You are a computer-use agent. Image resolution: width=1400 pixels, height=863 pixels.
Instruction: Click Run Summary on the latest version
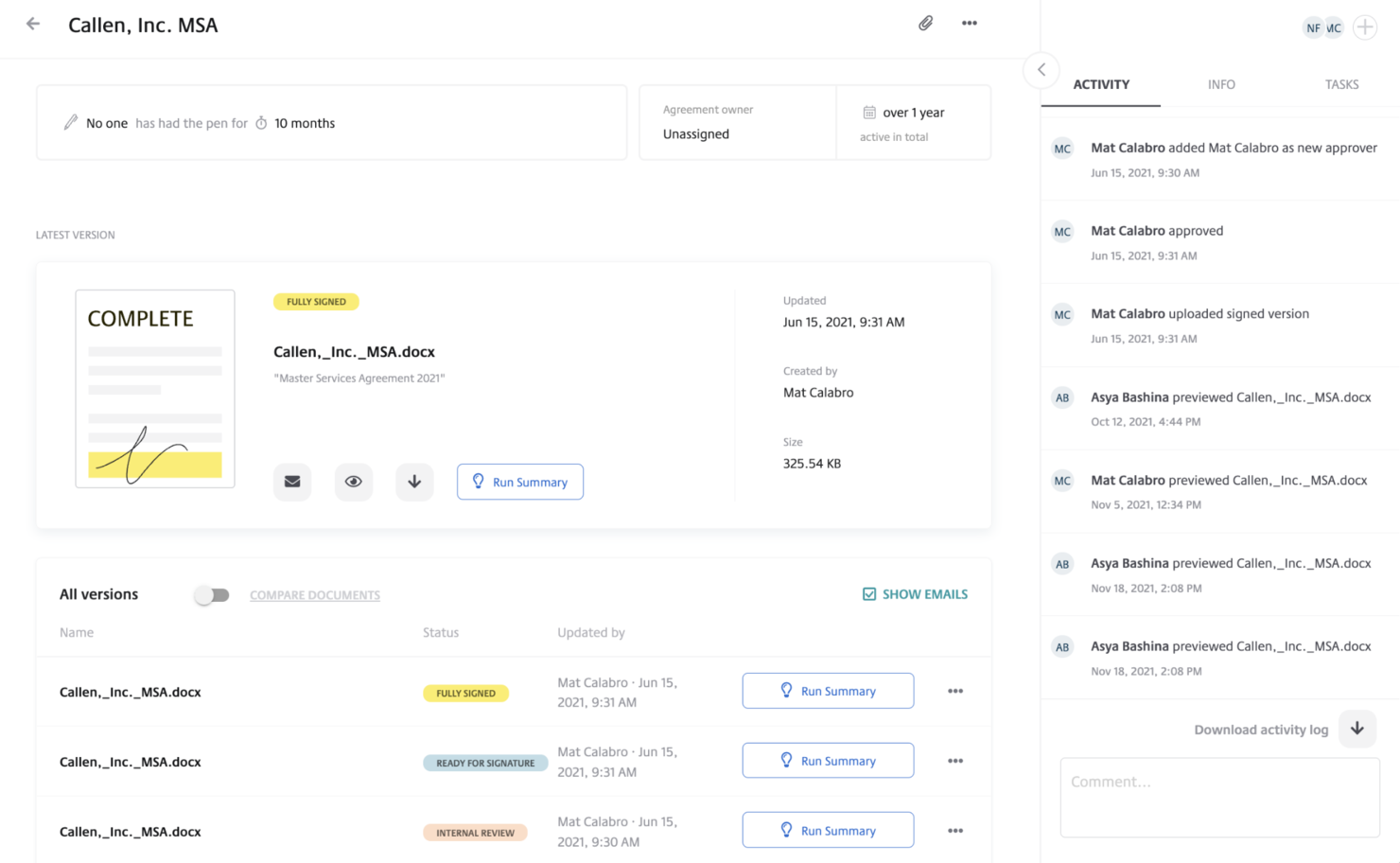pos(519,482)
